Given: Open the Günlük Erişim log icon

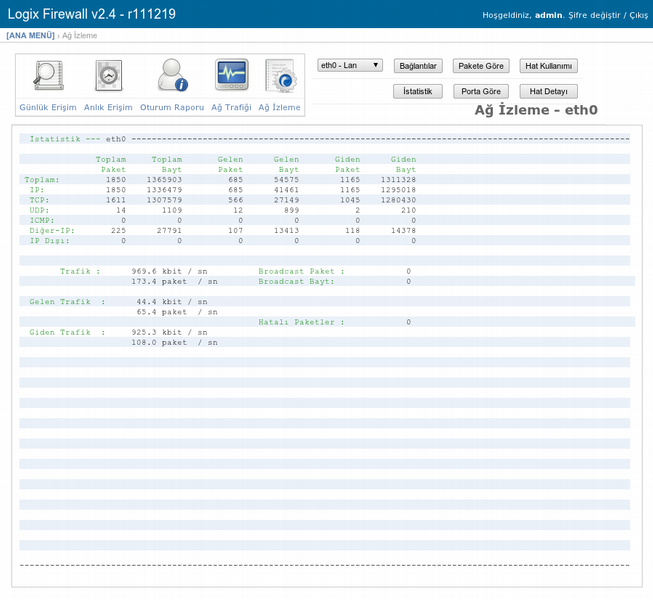Looking at the screenshot, I should pos(48,75).
